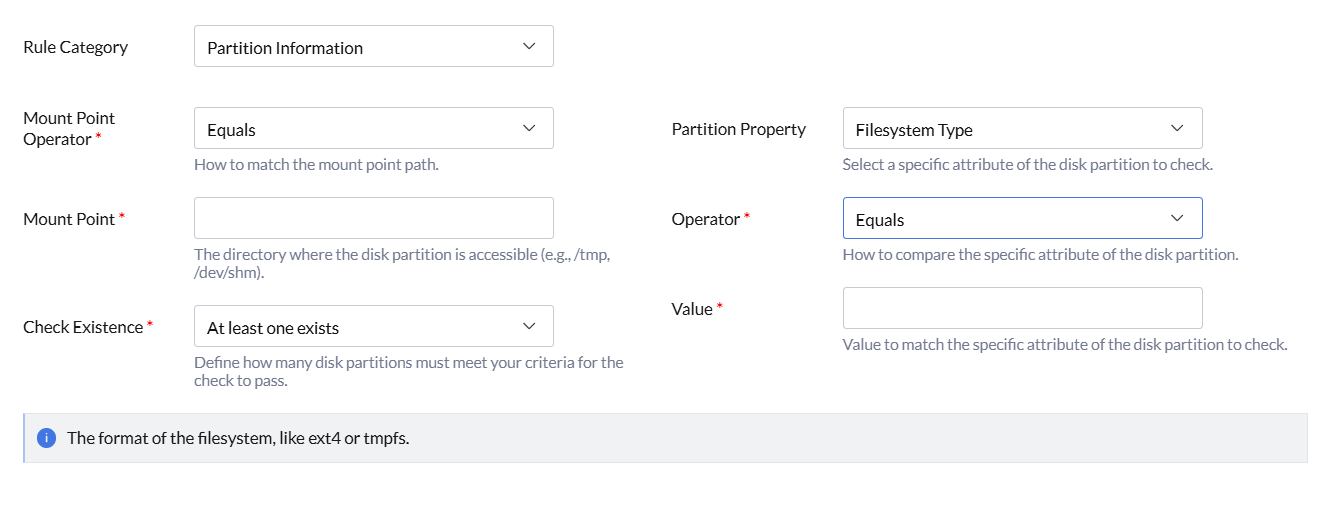Viewport: 1332px width, 518px height.
Task: Open the Check Existence dropdown
Action: pyautogui.click(x=373, y=327)
